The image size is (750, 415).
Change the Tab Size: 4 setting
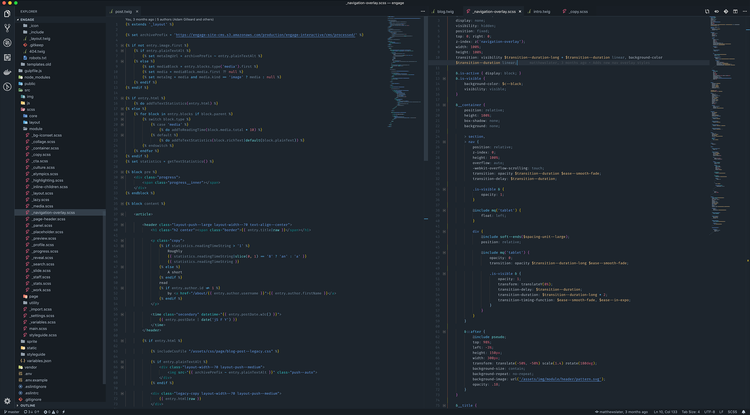[x=690, y=412]
